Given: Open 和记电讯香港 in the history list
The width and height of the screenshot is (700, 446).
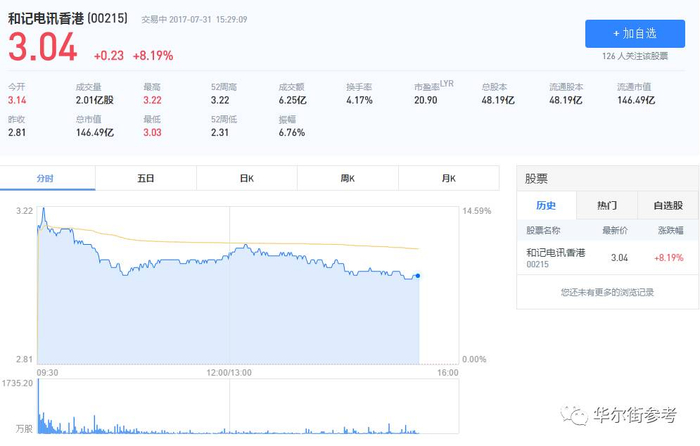Looking at the screenshot, I should coord(555,252).
